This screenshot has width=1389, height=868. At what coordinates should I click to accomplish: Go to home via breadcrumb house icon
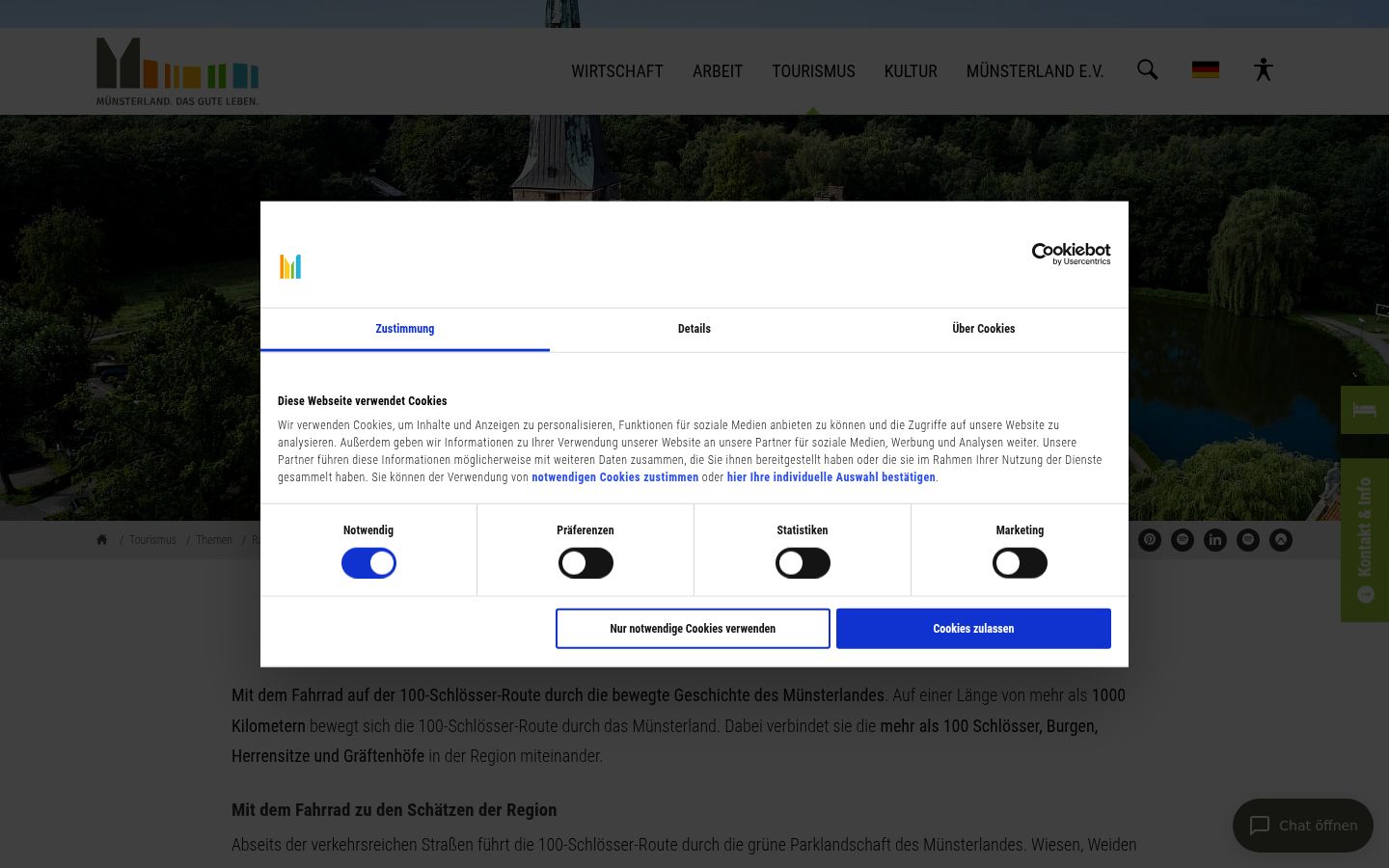pyautogui.click(x=101, y=539)
